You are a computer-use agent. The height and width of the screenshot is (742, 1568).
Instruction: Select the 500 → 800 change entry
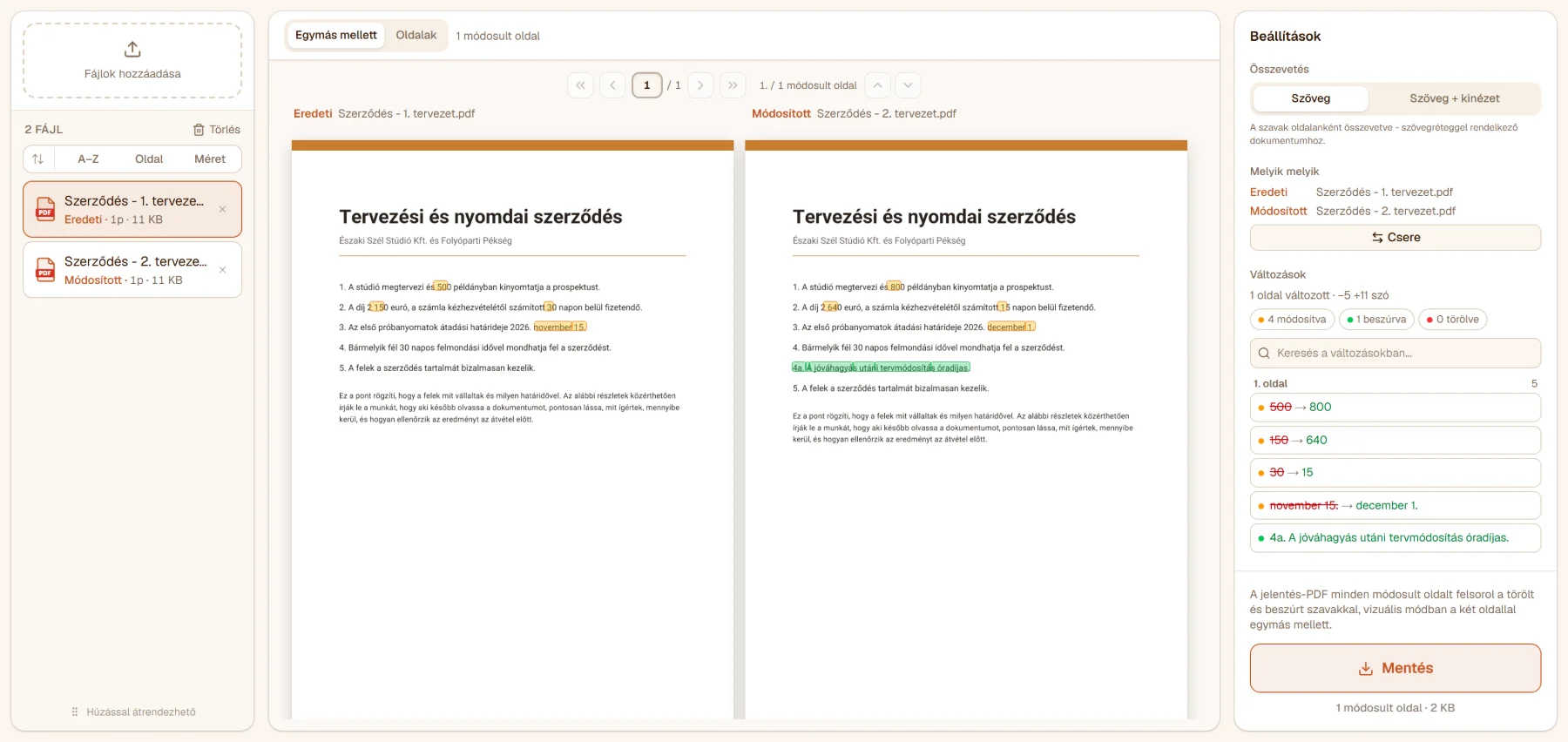1396,408
